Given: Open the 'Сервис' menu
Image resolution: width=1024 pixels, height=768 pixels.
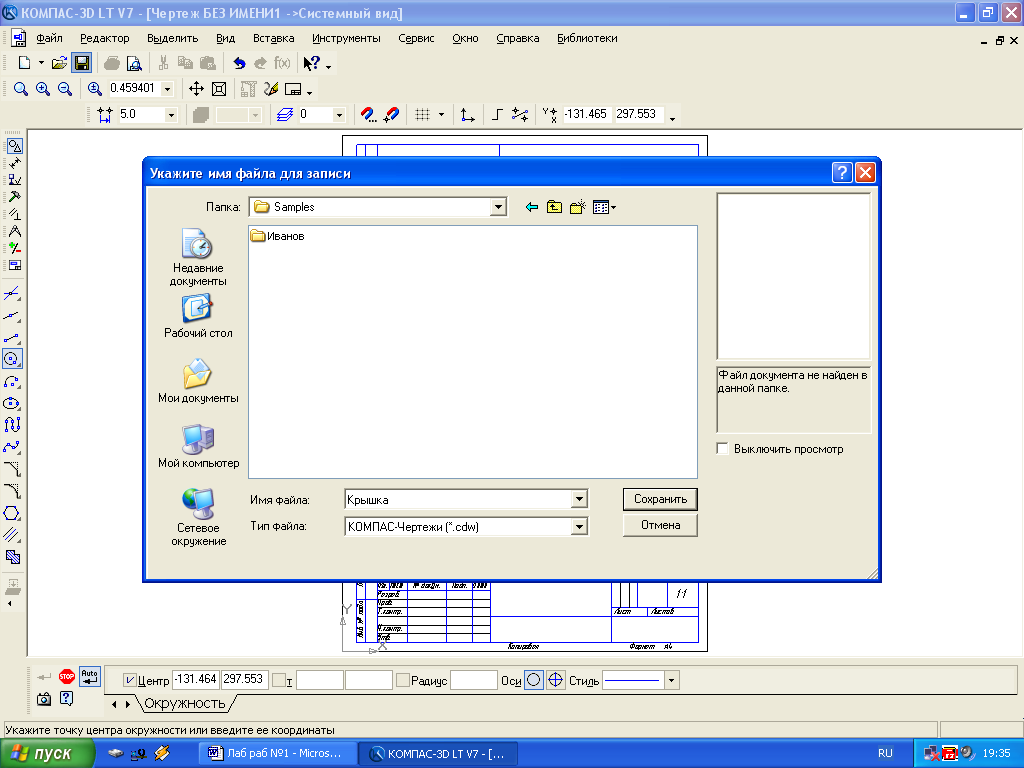Looking at the screenshot, I should click(416, 39).
